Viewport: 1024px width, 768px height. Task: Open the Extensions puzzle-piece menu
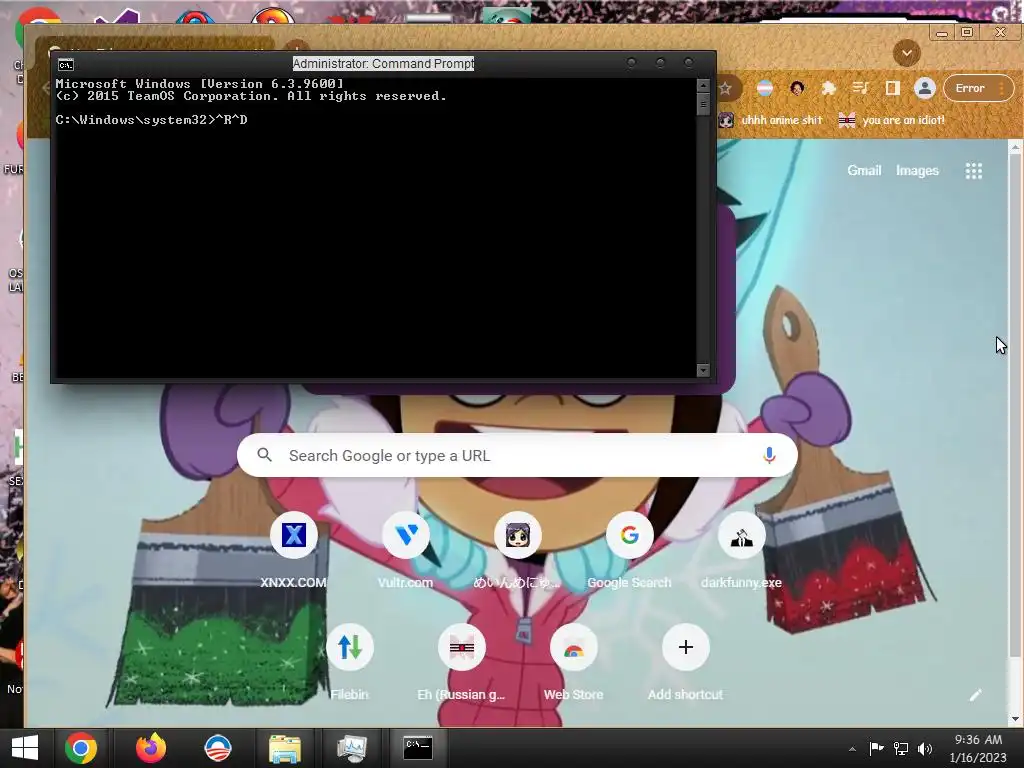click(x=829, y=88)
